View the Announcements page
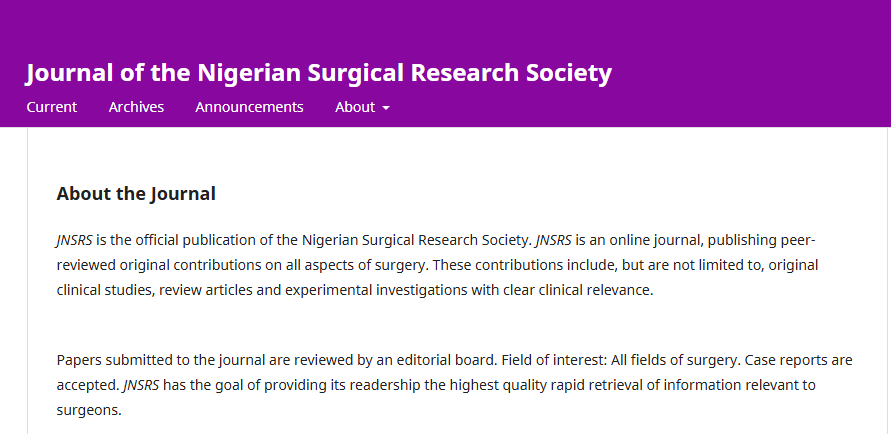 249,107
